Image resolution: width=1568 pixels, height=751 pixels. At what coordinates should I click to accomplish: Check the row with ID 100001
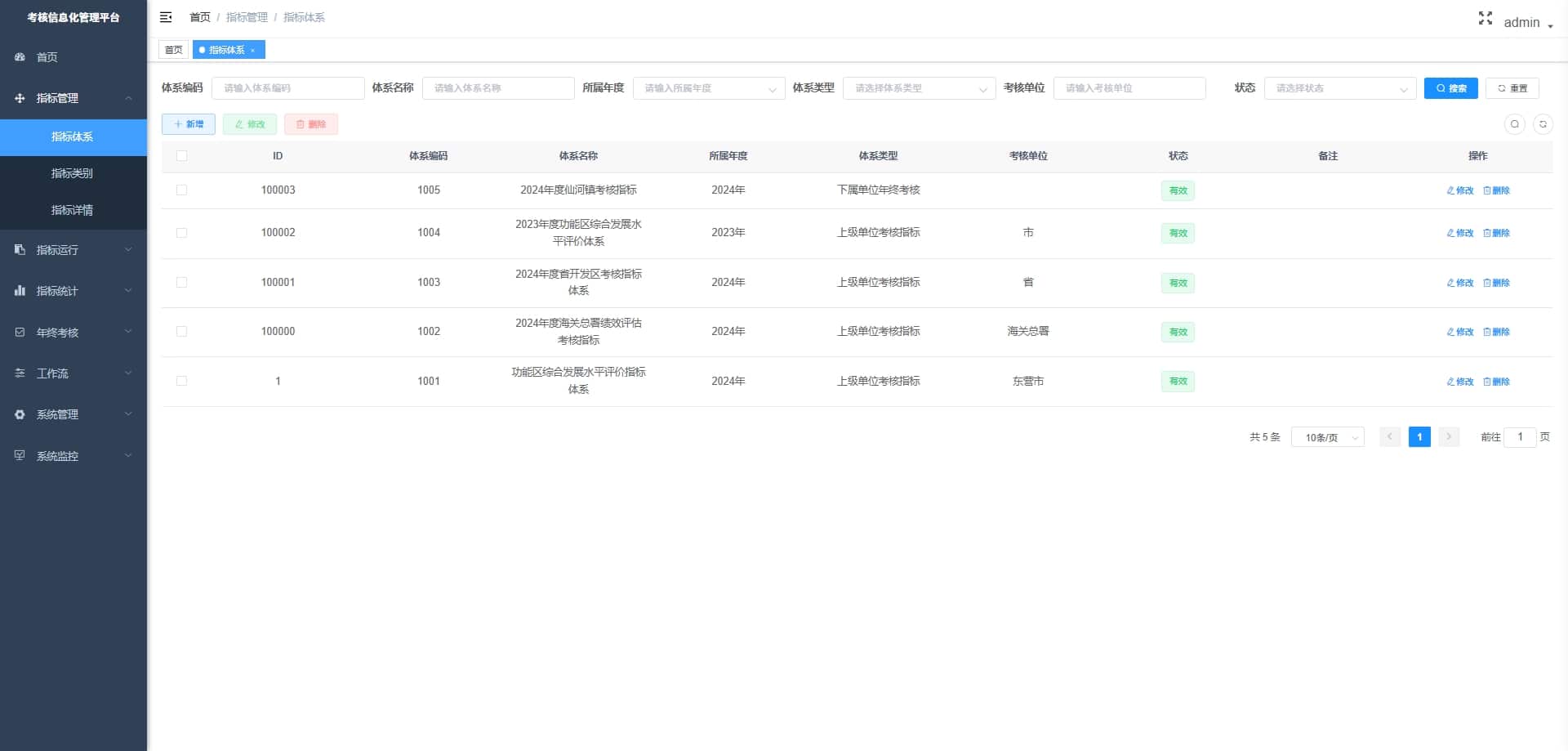tap(181, 283)
